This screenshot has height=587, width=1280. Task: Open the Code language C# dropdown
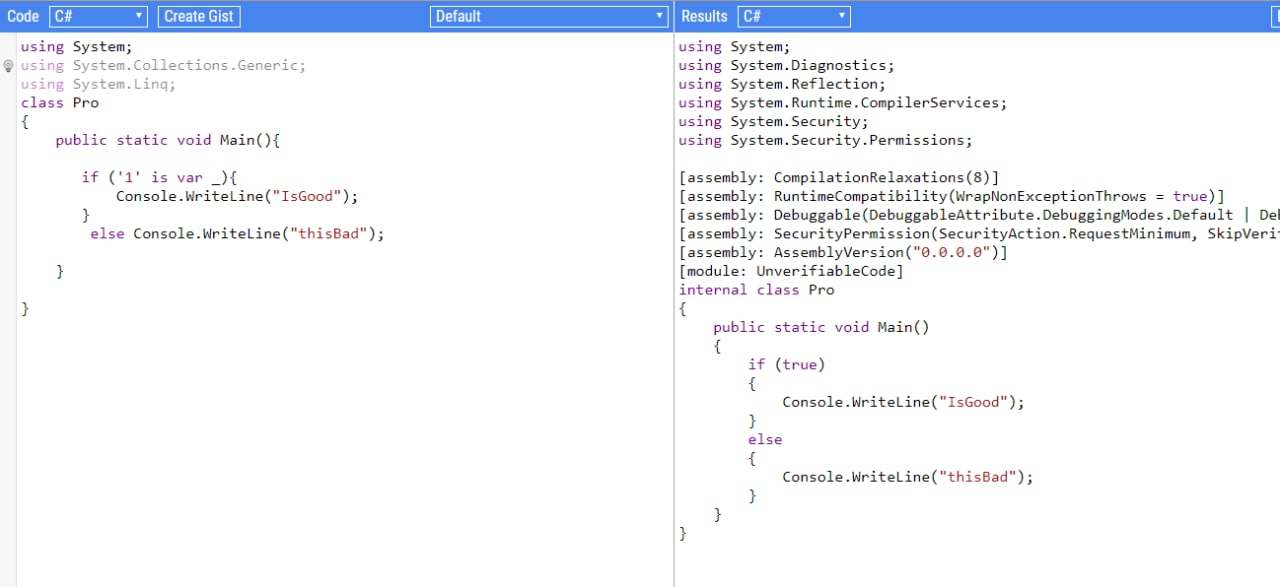point(98,16)
